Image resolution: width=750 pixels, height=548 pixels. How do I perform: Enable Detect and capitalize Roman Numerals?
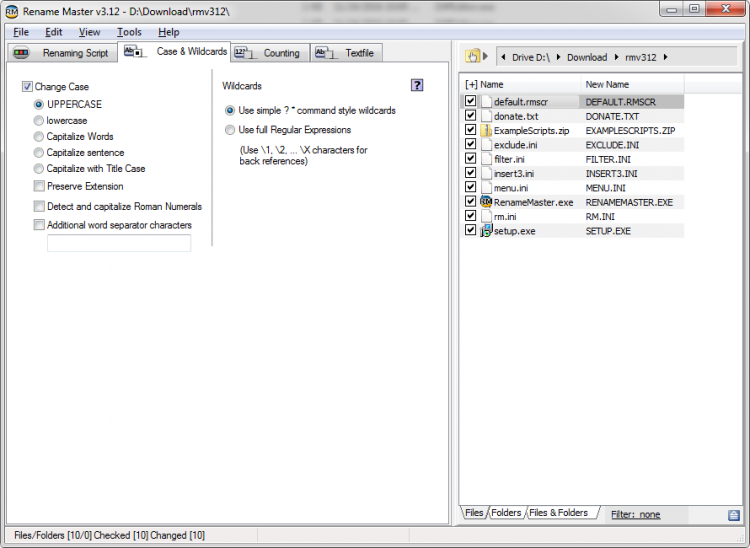tap(39, 206)
